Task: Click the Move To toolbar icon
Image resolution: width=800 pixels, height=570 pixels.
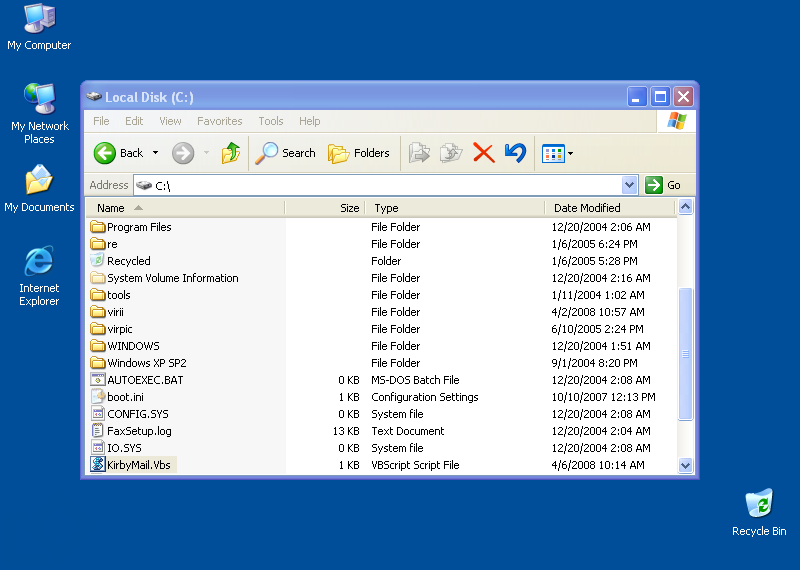Action: (x=419, y=153)
